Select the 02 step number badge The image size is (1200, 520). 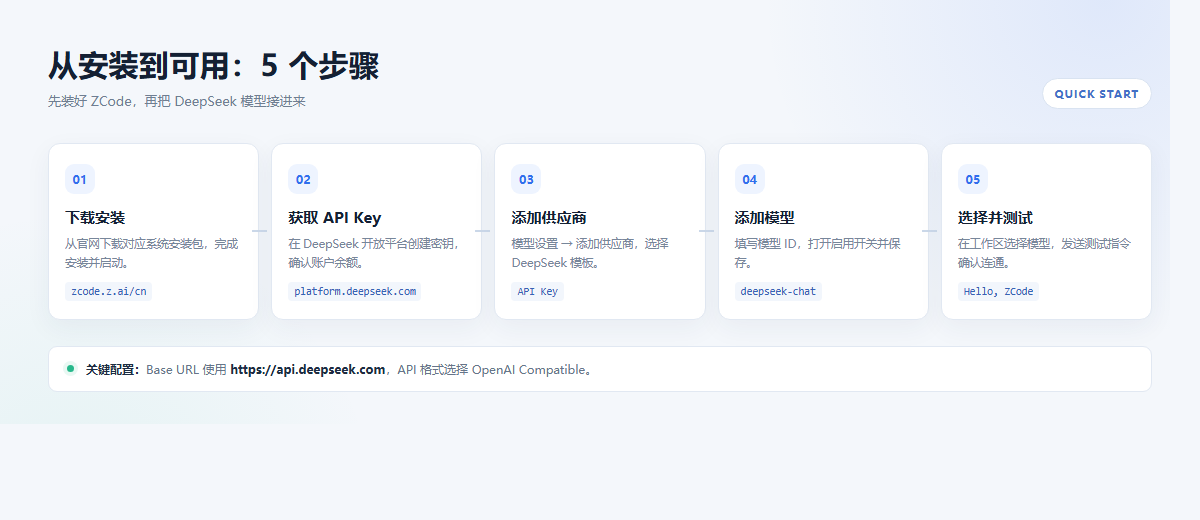click(303, 180)
